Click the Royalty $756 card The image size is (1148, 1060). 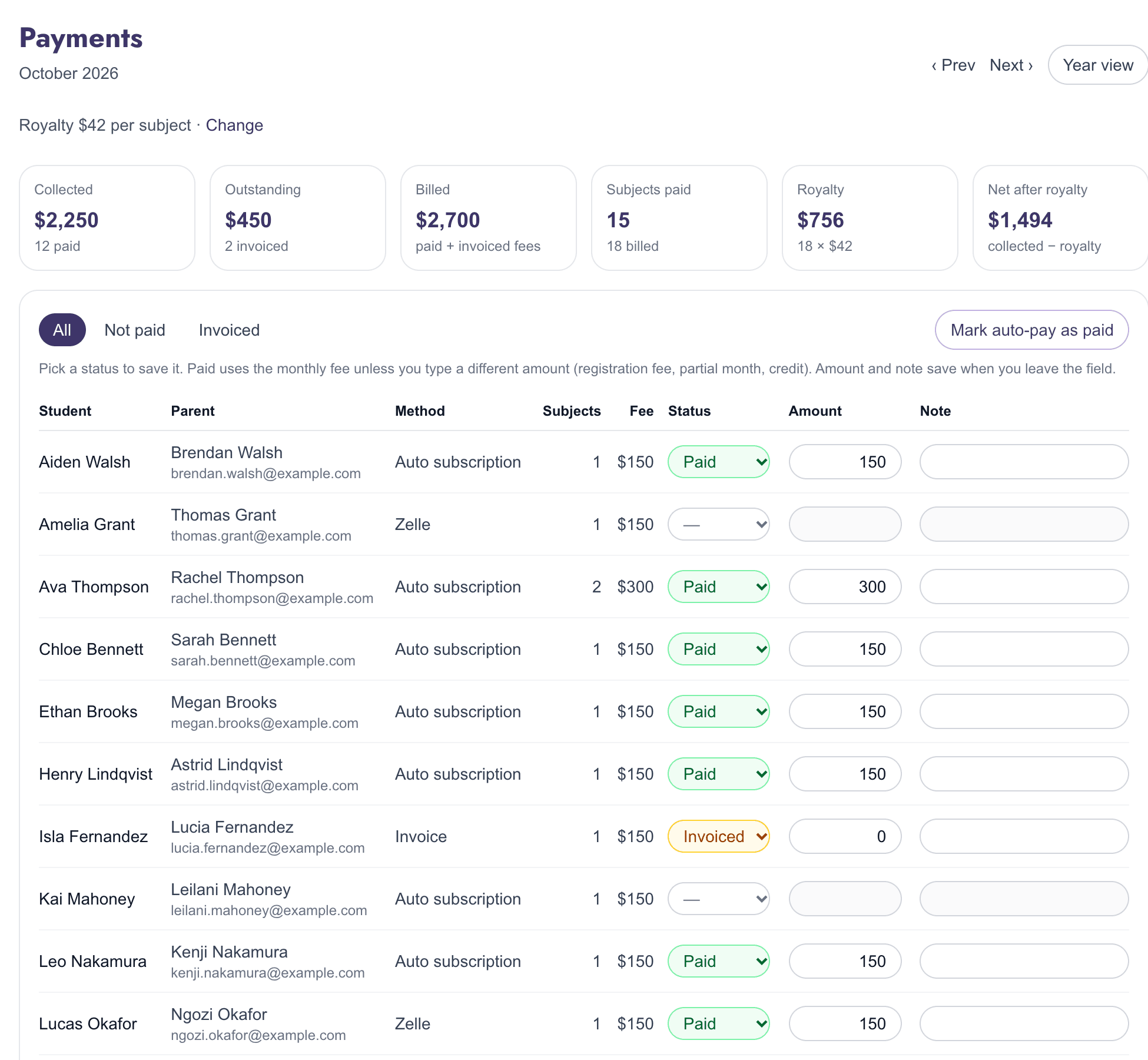[870, 218]
